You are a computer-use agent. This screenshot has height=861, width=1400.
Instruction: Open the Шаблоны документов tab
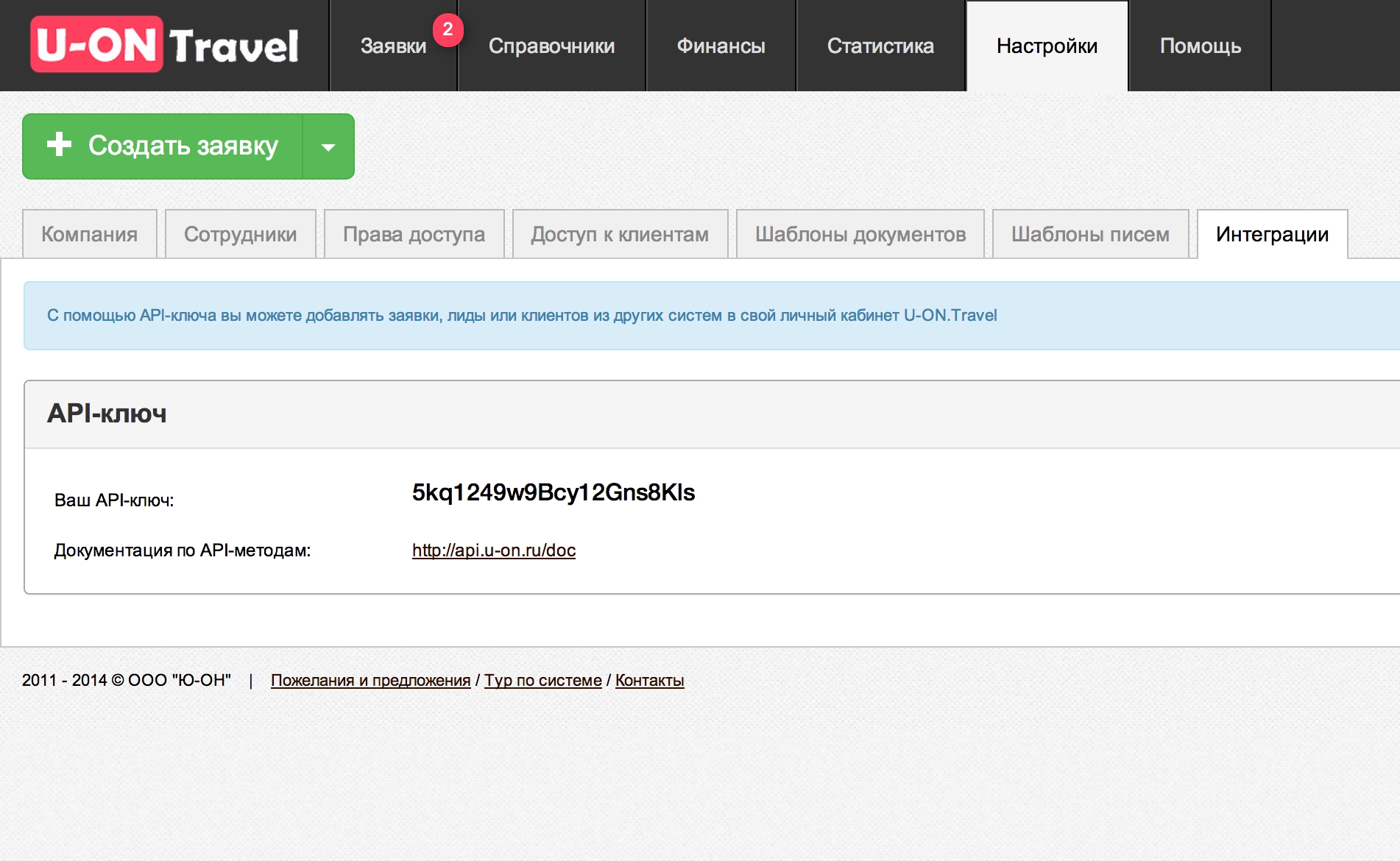click(860, 235)
